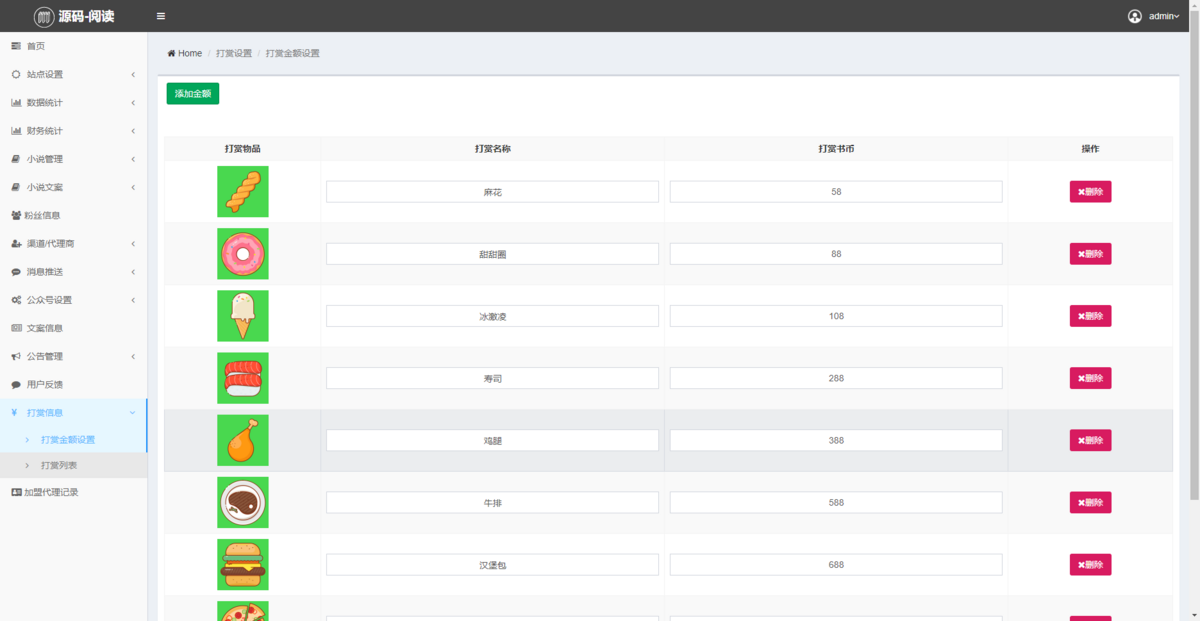Open the 打赏设置 breadcrumb link
This screenshot has width=1200, height=621.
pos(234,53)
